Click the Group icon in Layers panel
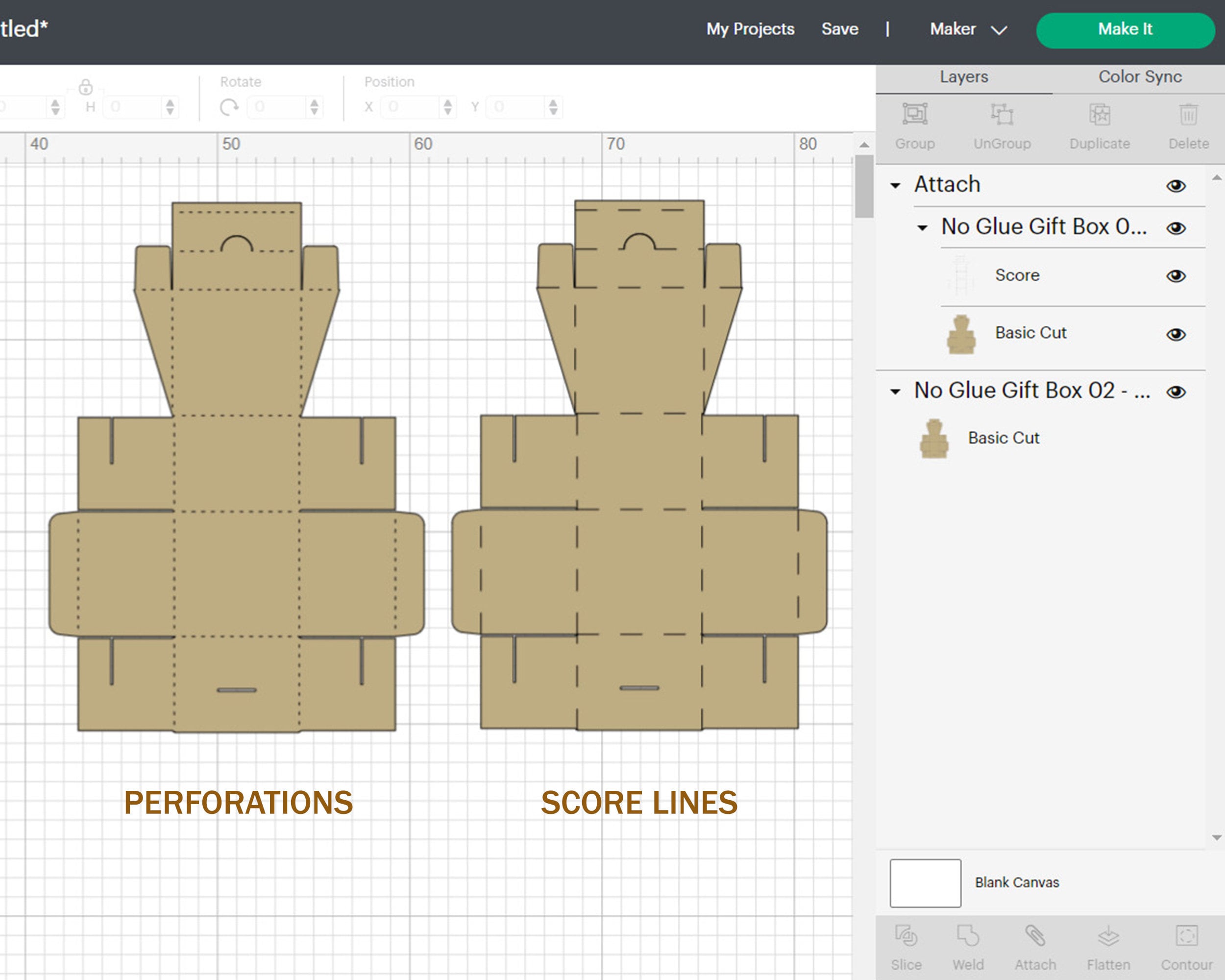The height and width of the screenshot is (980, 1225). (915, 114)
